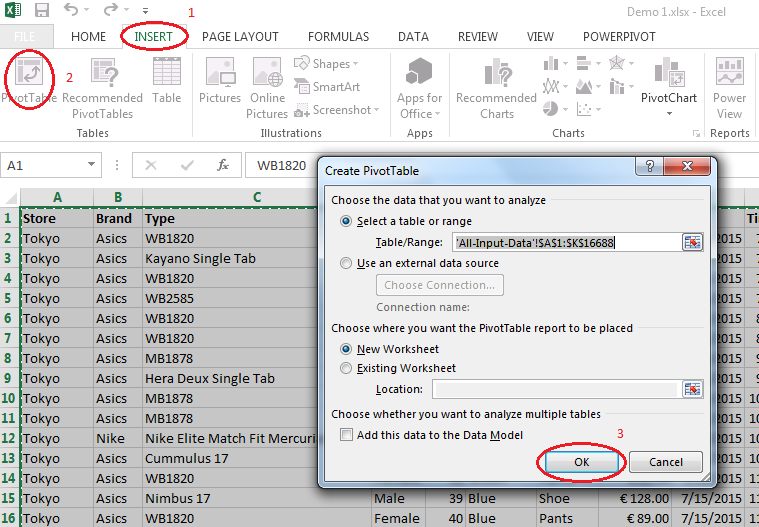Select column A header
This screenshot has height=527, width=759.
pyautogui.click(x=57, y=197)
